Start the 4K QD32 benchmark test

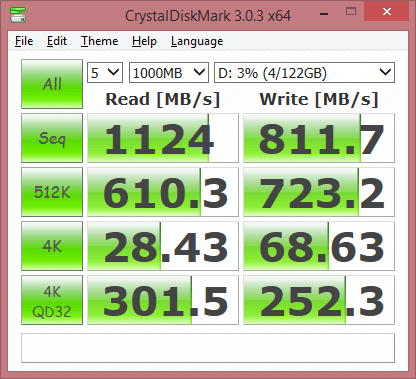pos(52,300)
